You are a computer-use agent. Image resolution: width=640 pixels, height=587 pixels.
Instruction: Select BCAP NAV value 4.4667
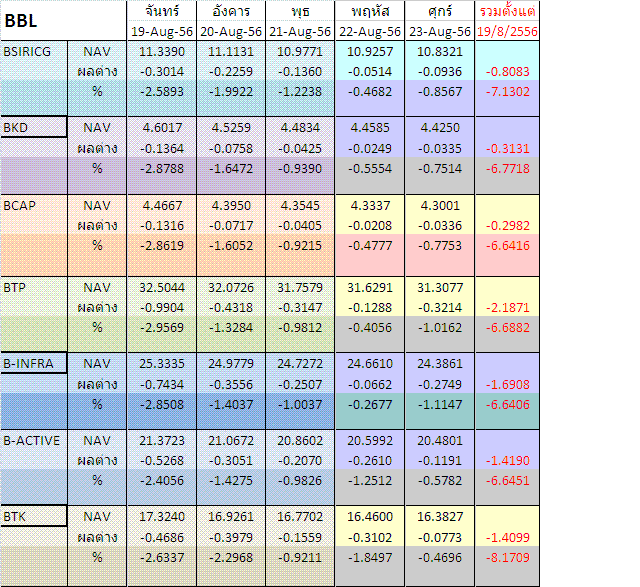(162, 205)
